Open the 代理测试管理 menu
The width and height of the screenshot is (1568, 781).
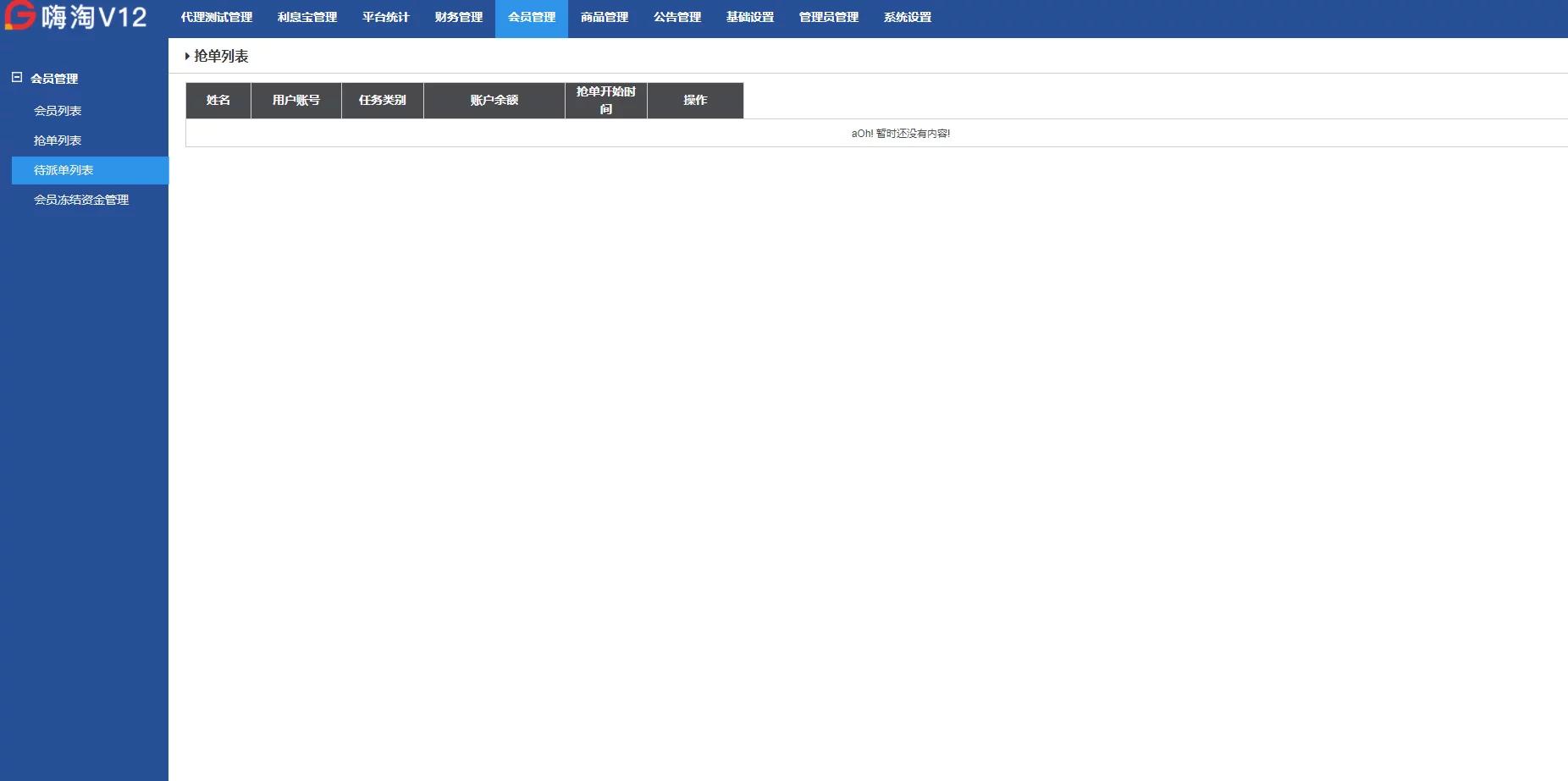point(217,18)
